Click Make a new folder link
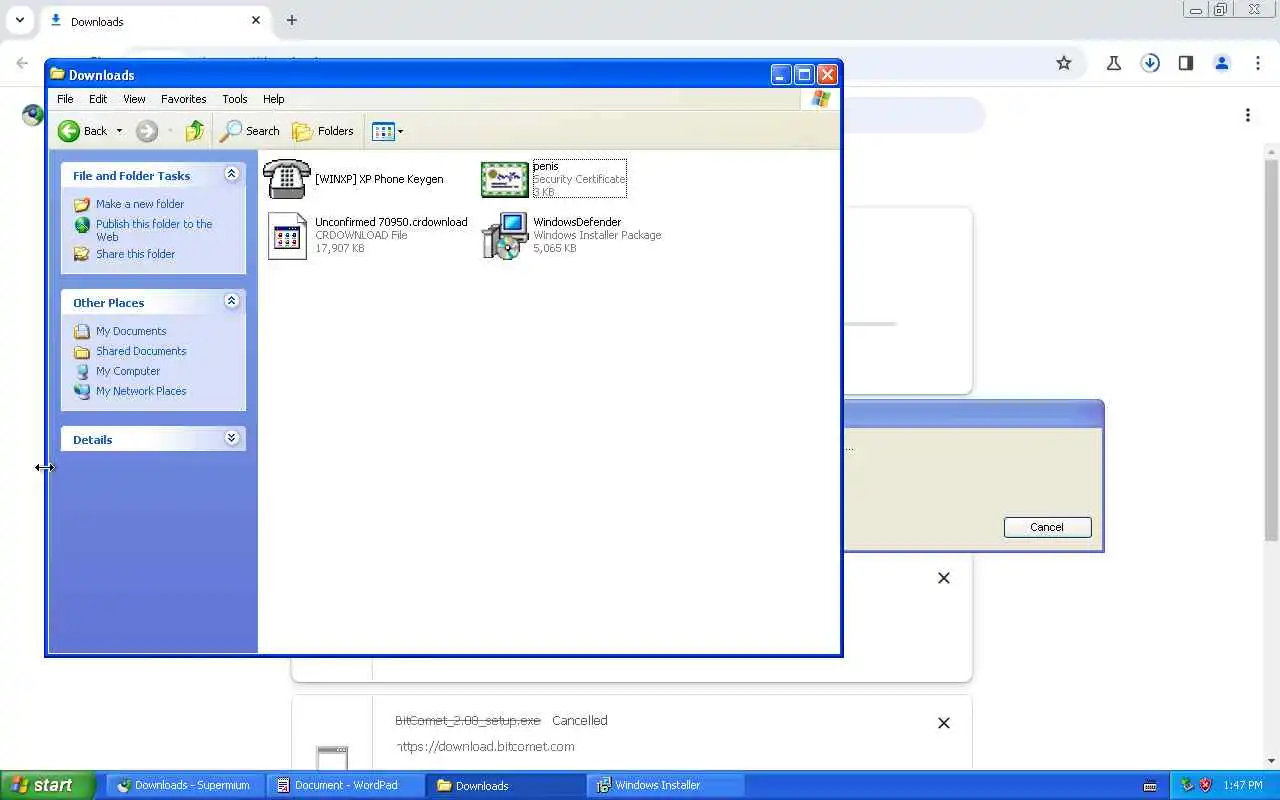 click(140, 204)
